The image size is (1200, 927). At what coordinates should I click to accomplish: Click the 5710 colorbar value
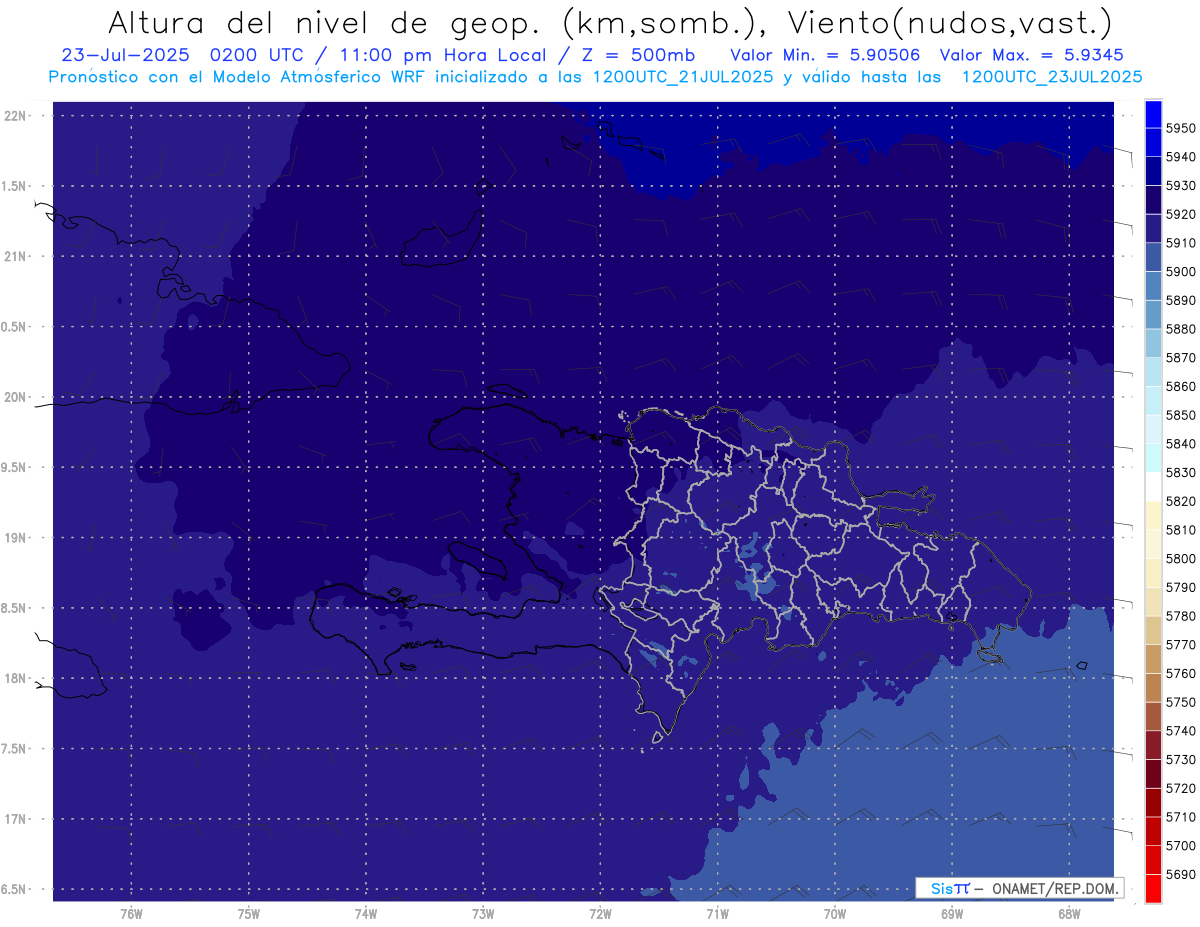pyautogui.click(x=1181, y=817)
